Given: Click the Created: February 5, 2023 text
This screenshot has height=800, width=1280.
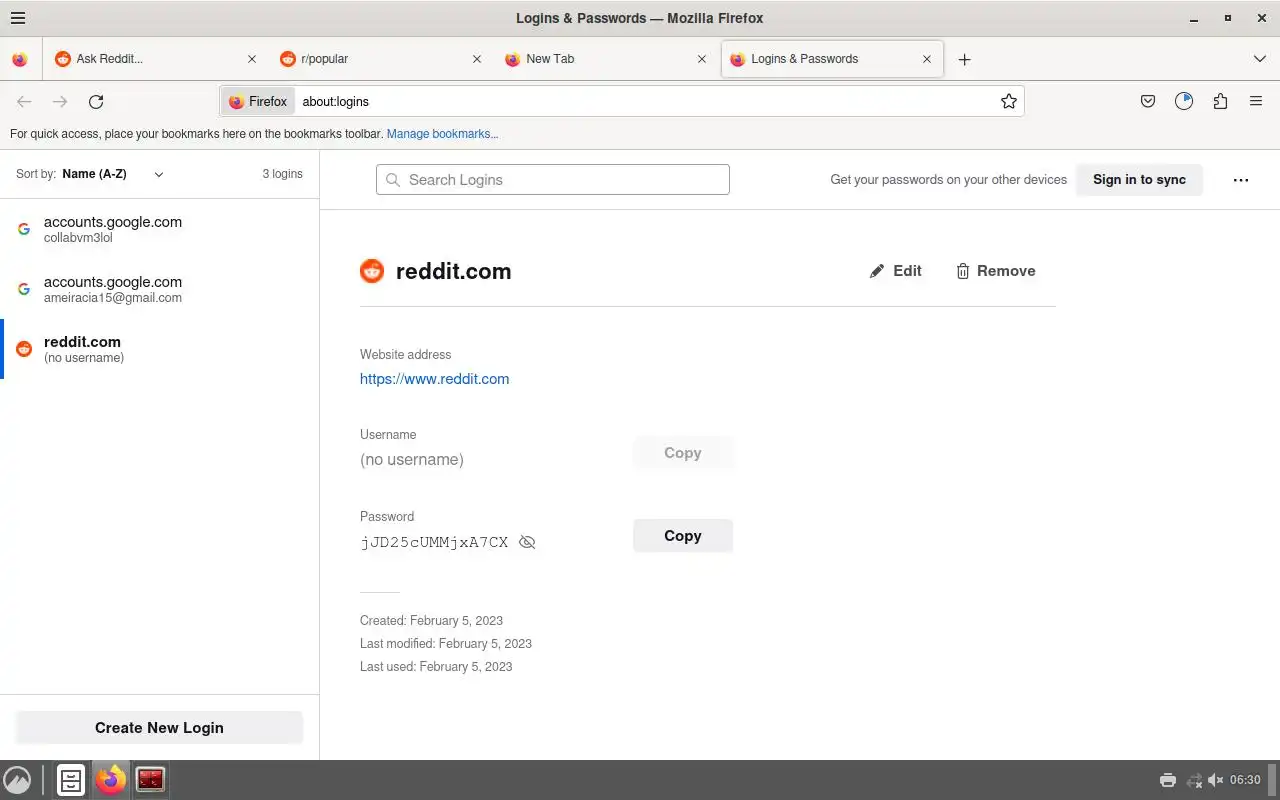Looking at the screenshot, I should pyautogui.click(x=431, y=621).
